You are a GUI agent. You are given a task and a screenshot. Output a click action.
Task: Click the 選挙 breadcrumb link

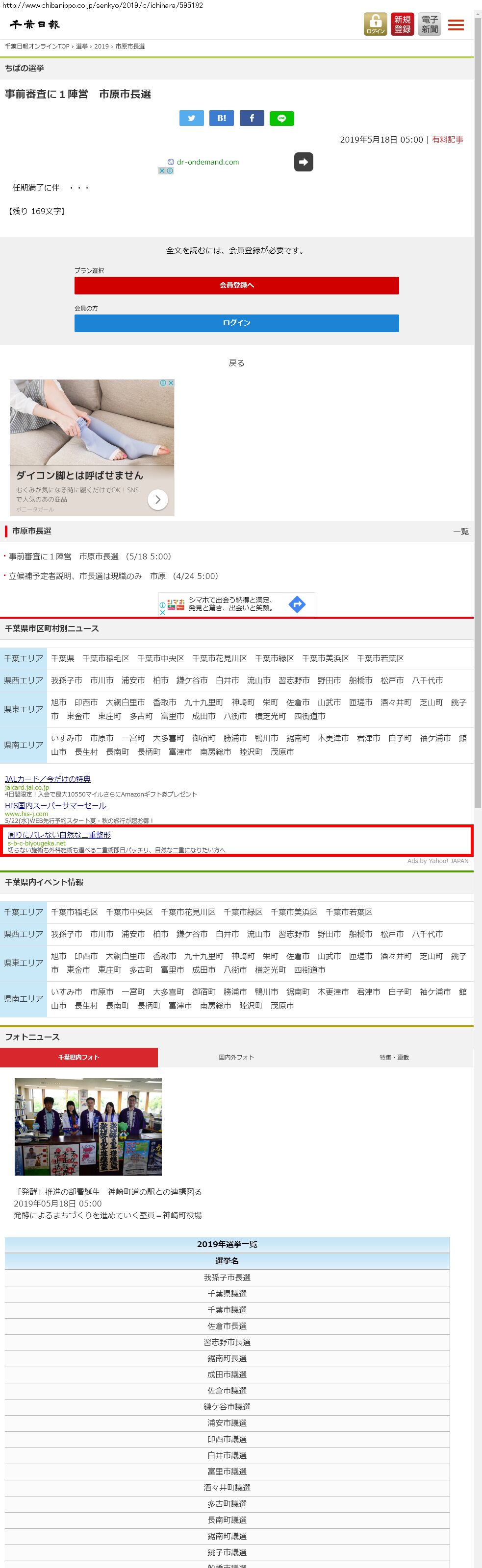82,46
